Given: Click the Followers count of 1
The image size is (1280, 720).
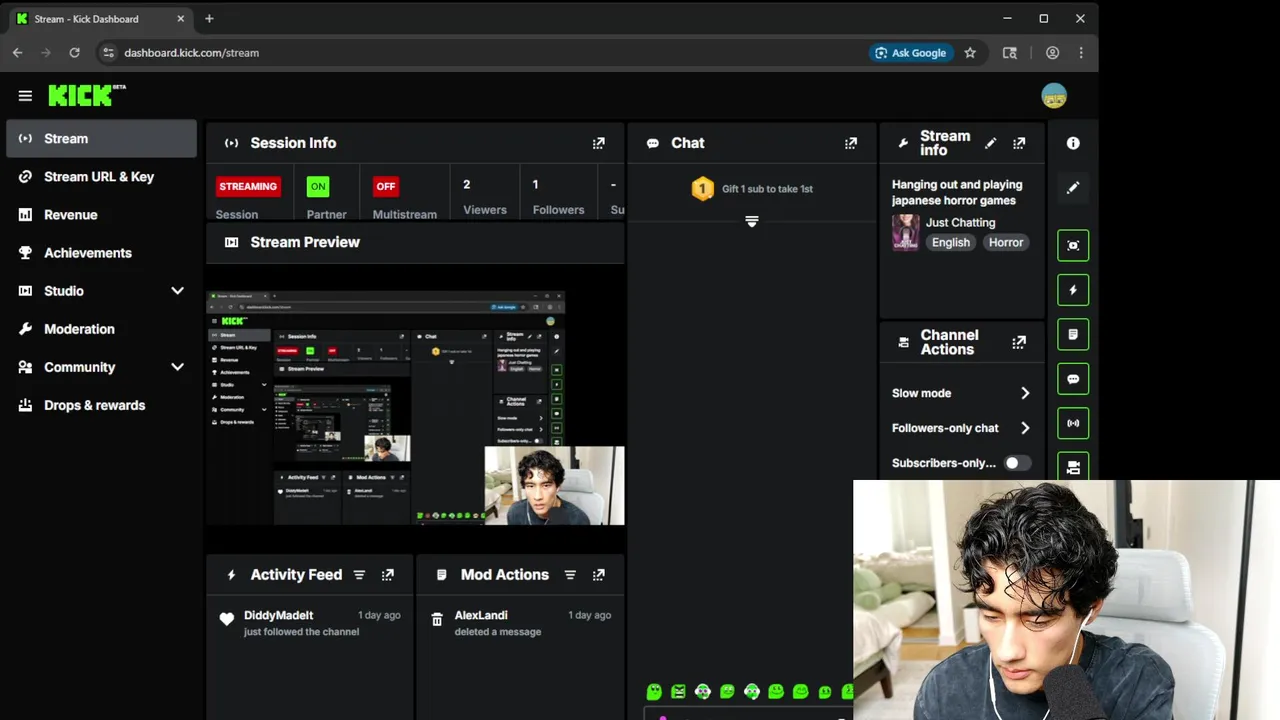Looking at the screenshot, I should click(x=535, y=184).
